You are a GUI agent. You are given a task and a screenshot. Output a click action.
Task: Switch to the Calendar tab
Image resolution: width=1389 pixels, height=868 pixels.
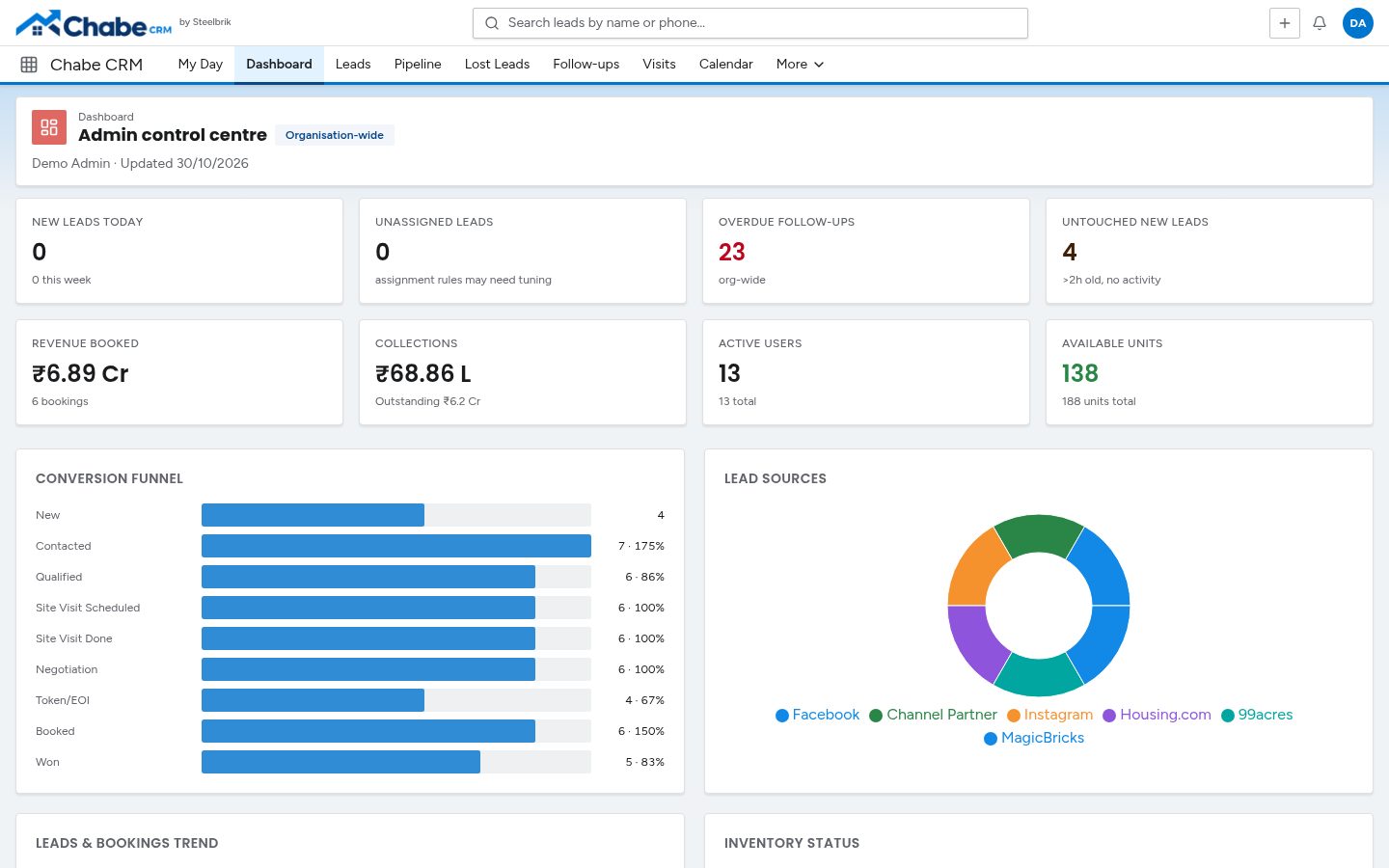tap(725, 65)
